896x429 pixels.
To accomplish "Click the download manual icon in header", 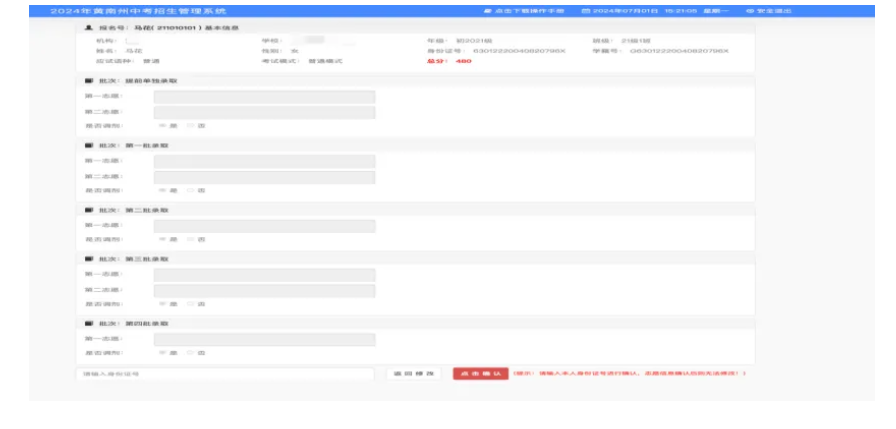I will pyautogui.click(x=487, y=10).
